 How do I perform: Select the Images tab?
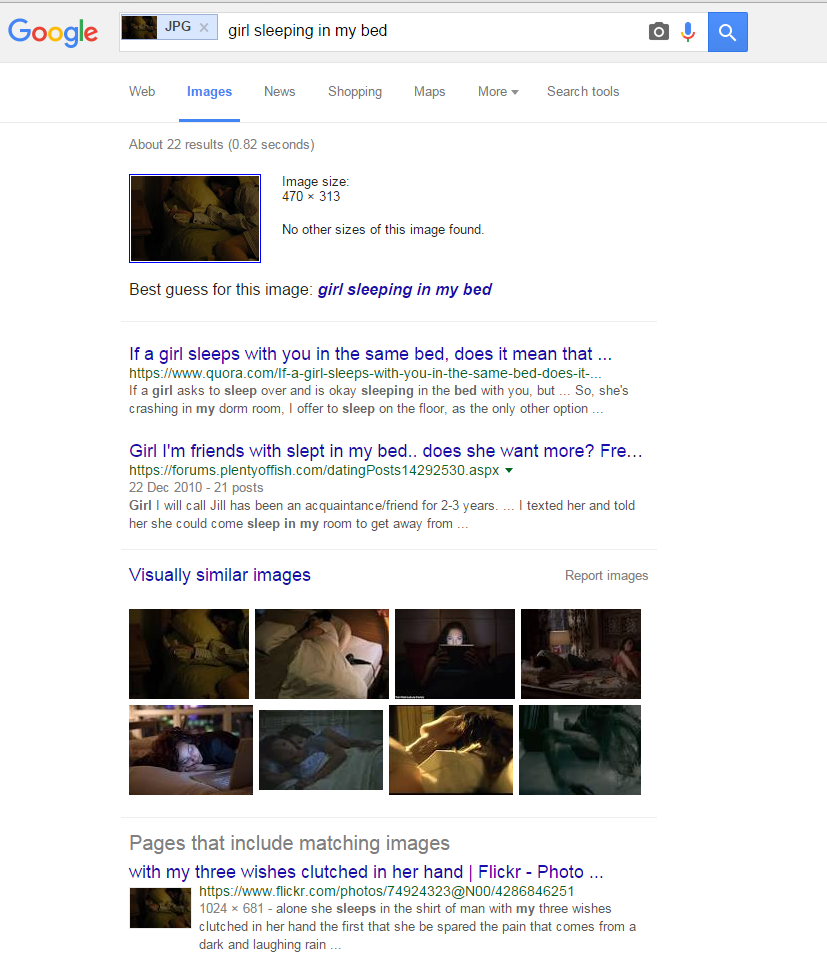(209, 92)
